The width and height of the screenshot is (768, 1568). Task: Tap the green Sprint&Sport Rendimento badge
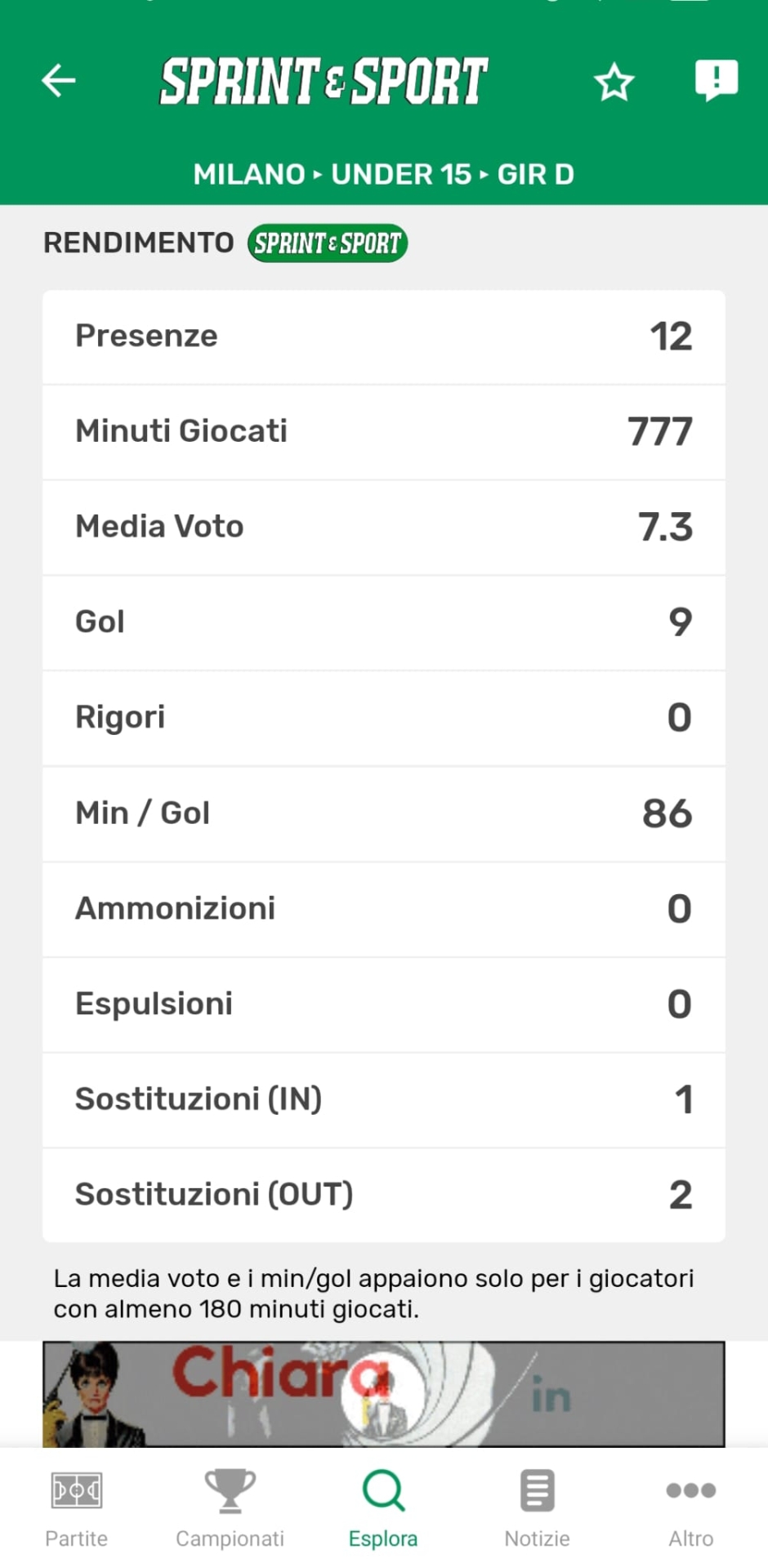coord(327,243)
